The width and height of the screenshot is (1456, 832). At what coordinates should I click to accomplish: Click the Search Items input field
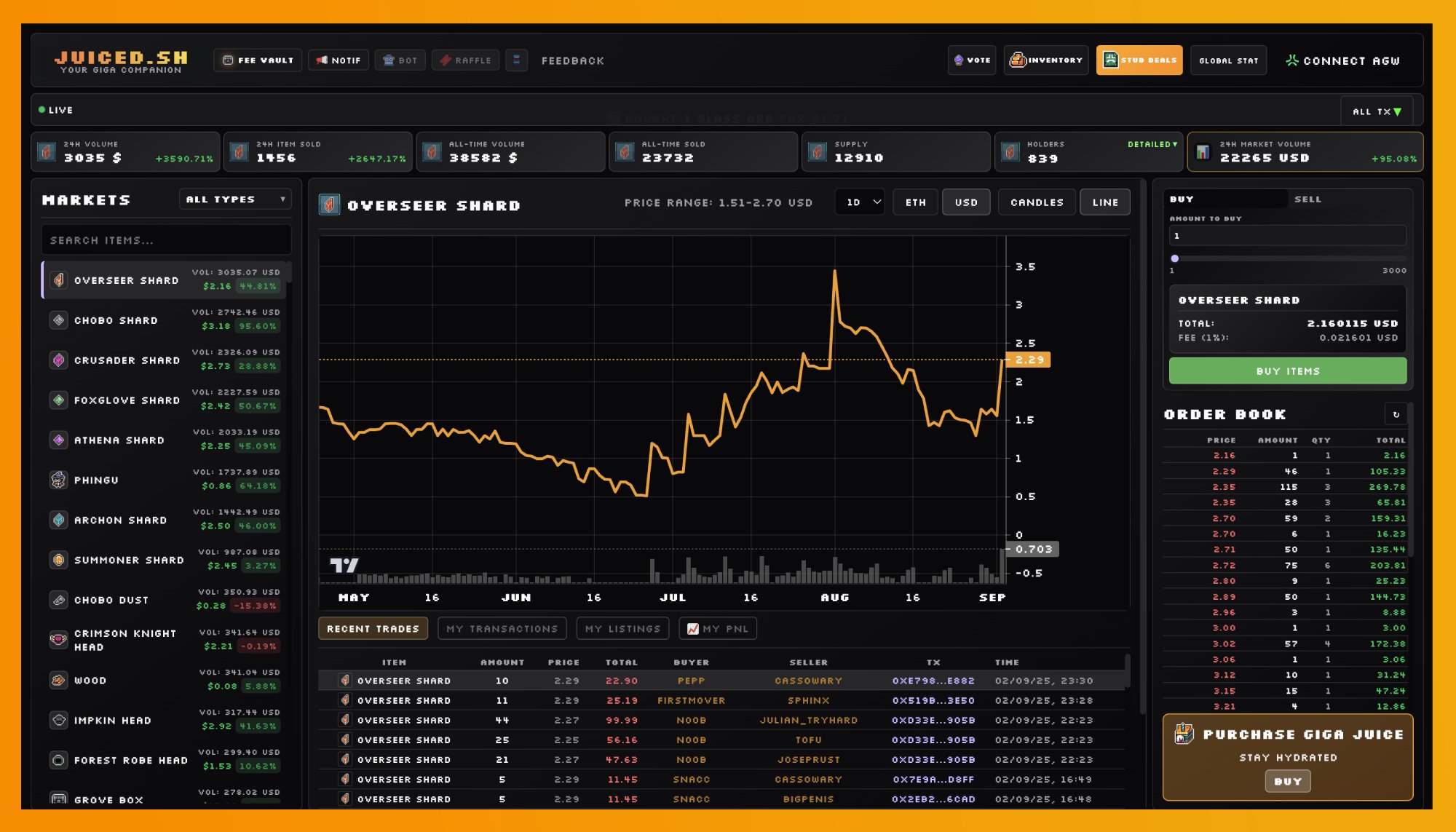166,239
